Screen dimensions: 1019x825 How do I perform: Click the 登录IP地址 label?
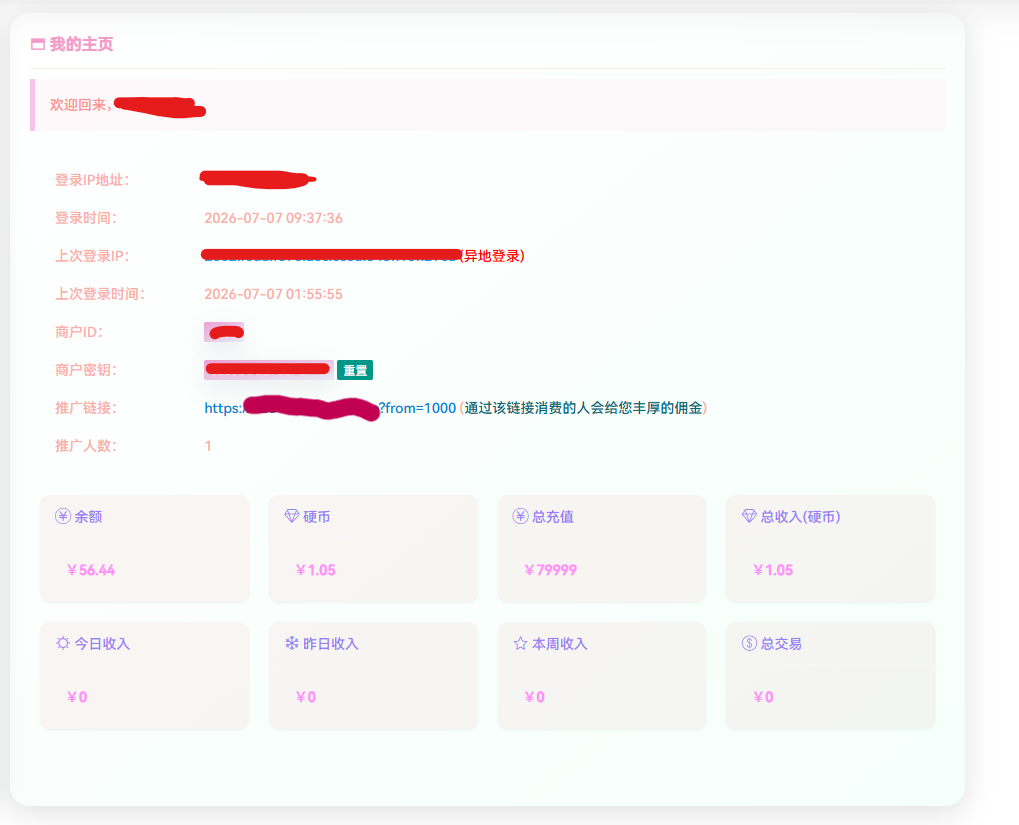(x=92, y=180)
